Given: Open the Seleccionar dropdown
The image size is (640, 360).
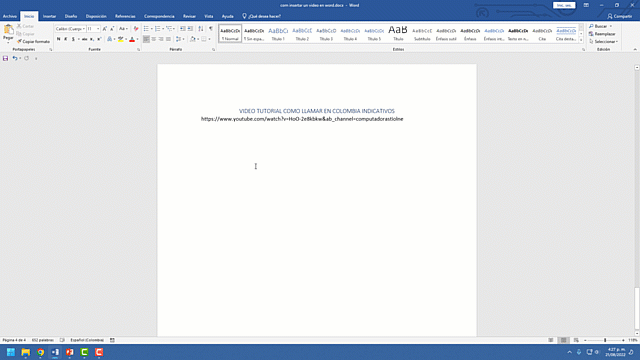Looking at the screenshot, I should (604, 42).
